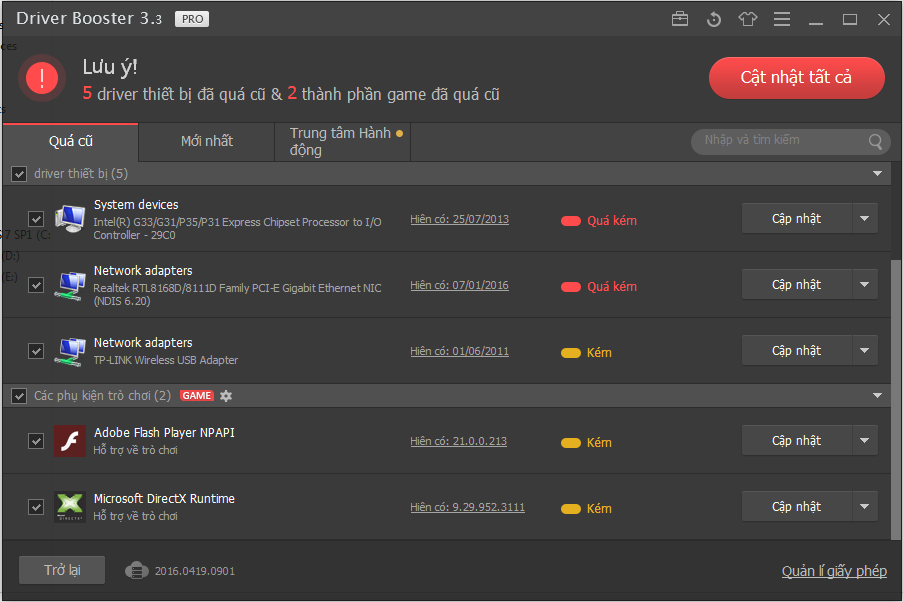Screen dimensions: 903x602
Task: Open 'Hiện có: 9.29.952.3111' version details
Action: coord(468,508)
